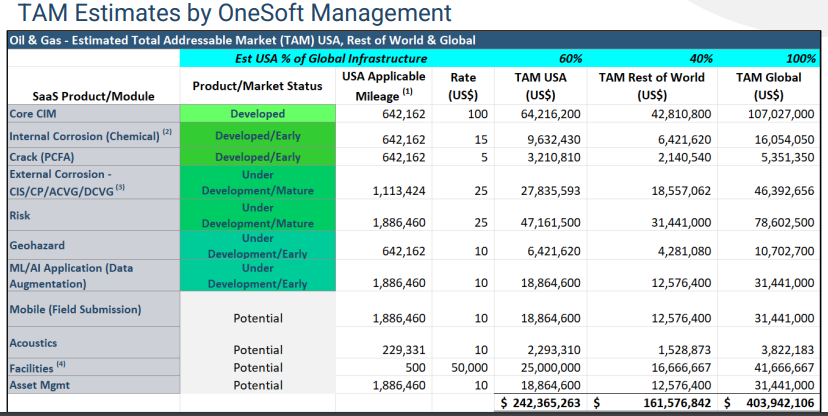Select Risk TAM USA value 47,161,500

pyautogui.click(x=550, y=222)
